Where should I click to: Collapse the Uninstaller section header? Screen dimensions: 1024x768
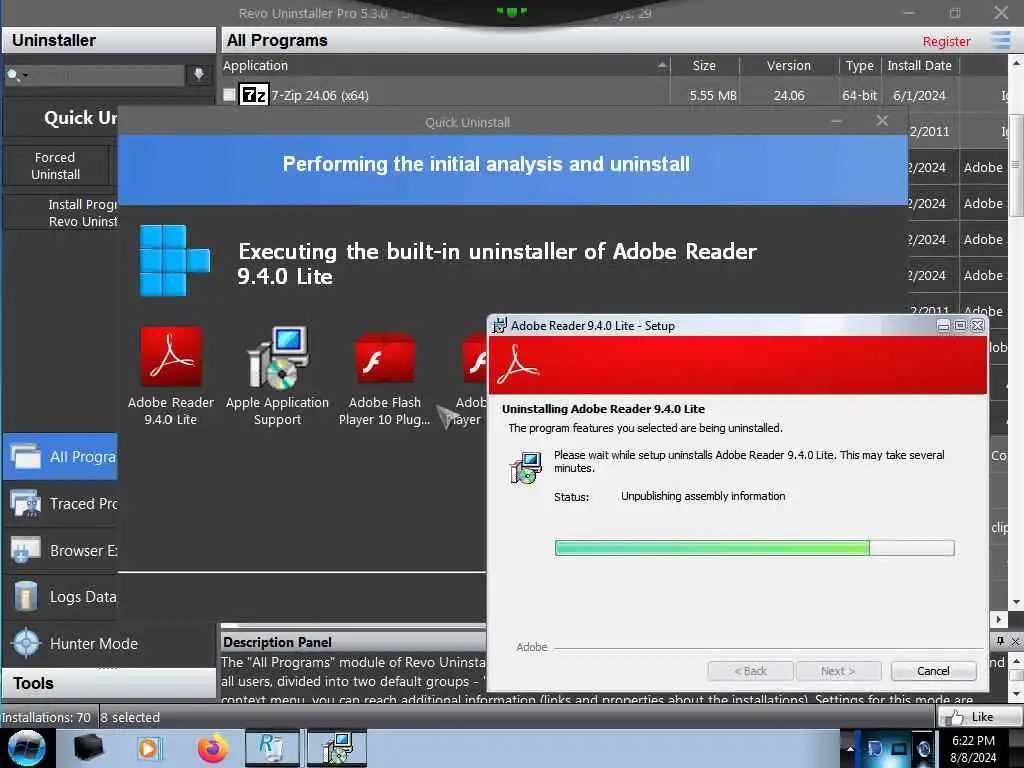[x=108, y=40]
